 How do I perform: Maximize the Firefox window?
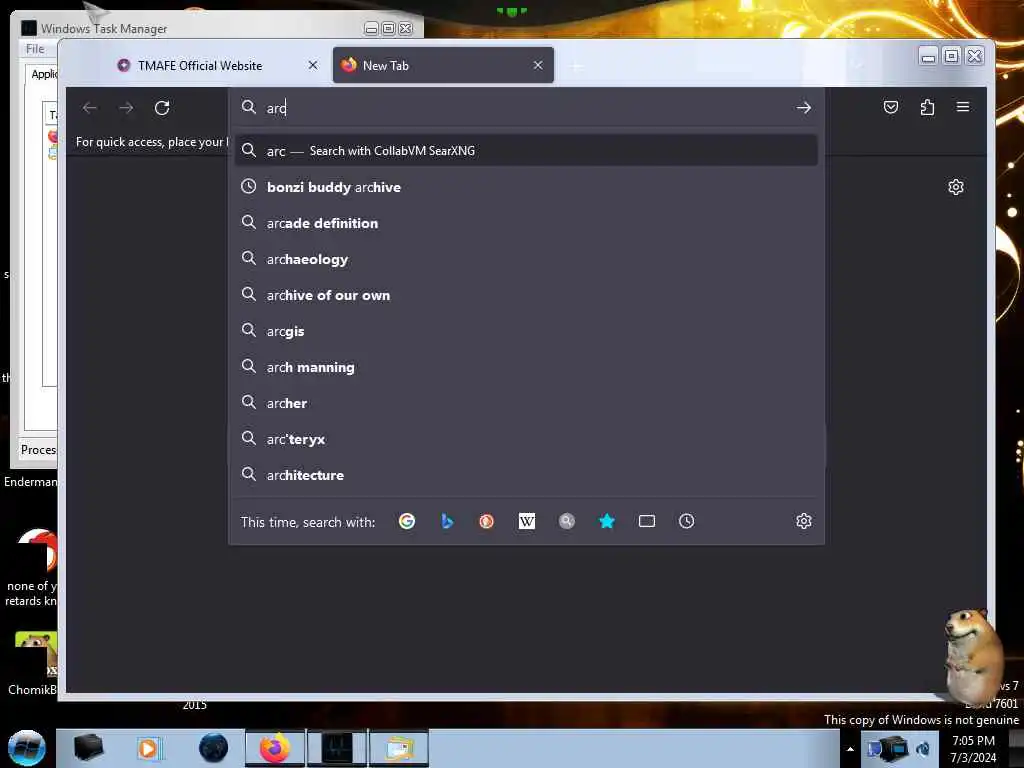coord(952,57)
